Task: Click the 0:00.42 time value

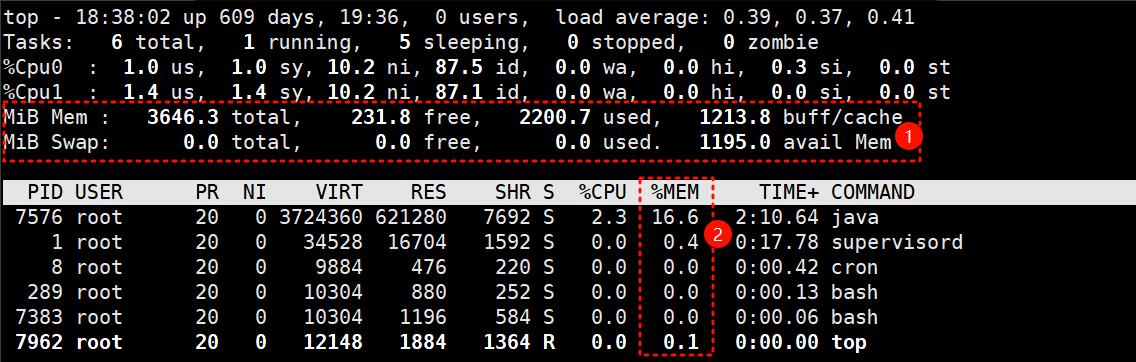Action: tap(777, 267)
